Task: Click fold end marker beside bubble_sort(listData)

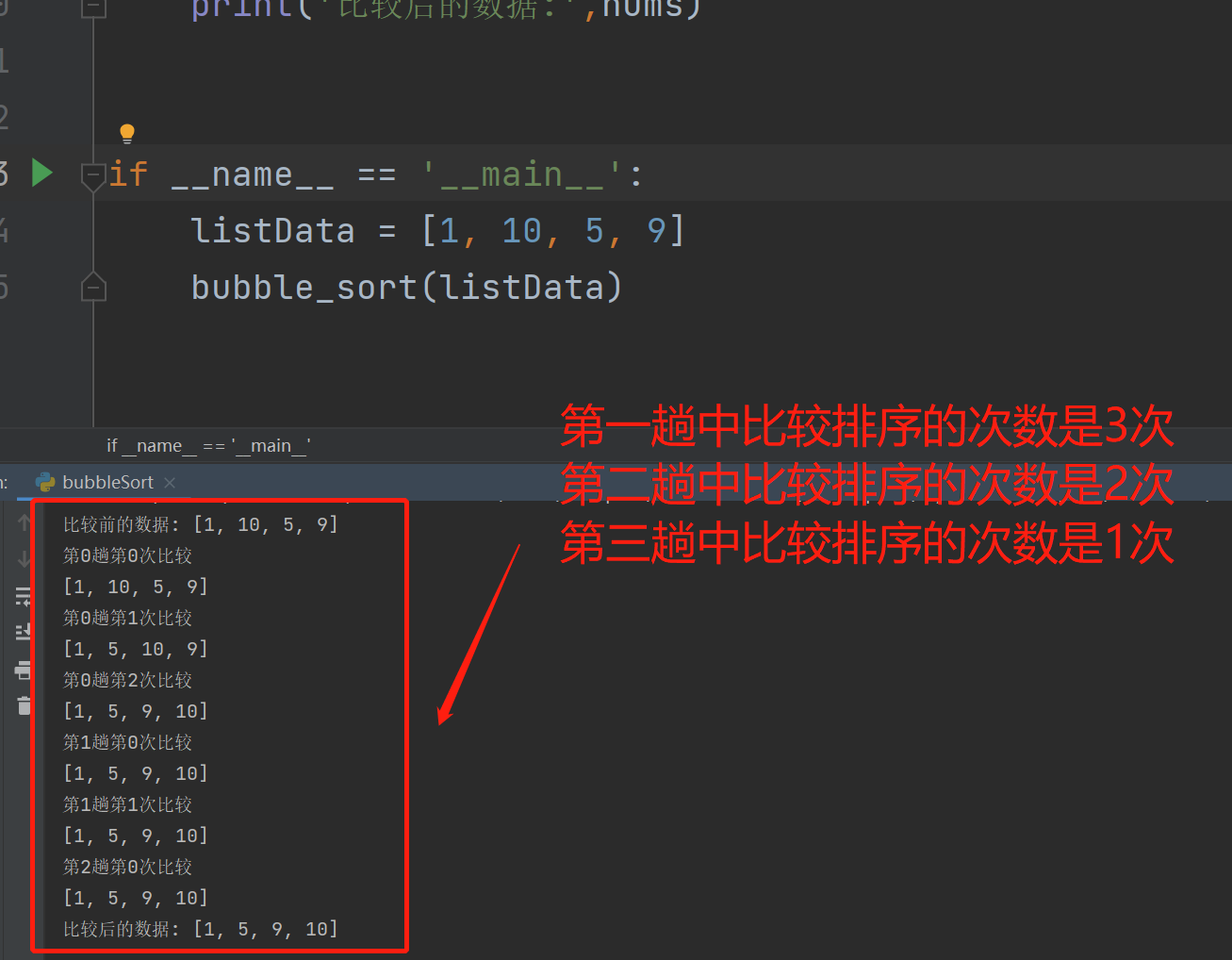Action: pyautogui.click(x=93, y=287)
